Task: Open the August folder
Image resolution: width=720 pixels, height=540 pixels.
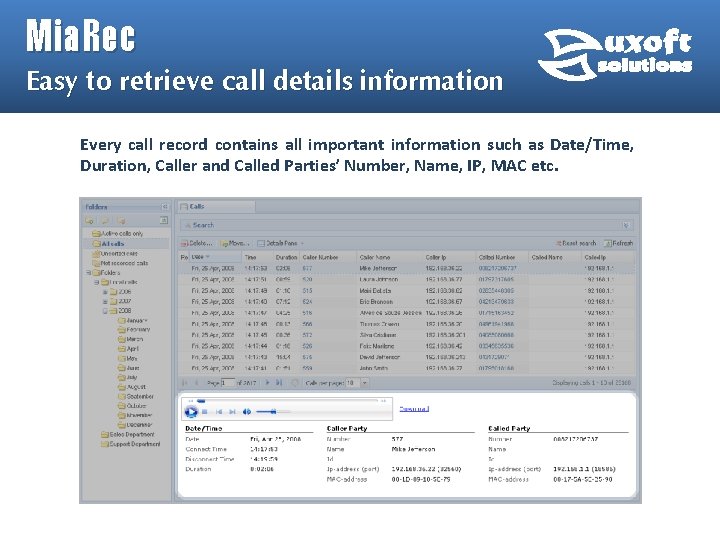Action: [x=132, y=387]
